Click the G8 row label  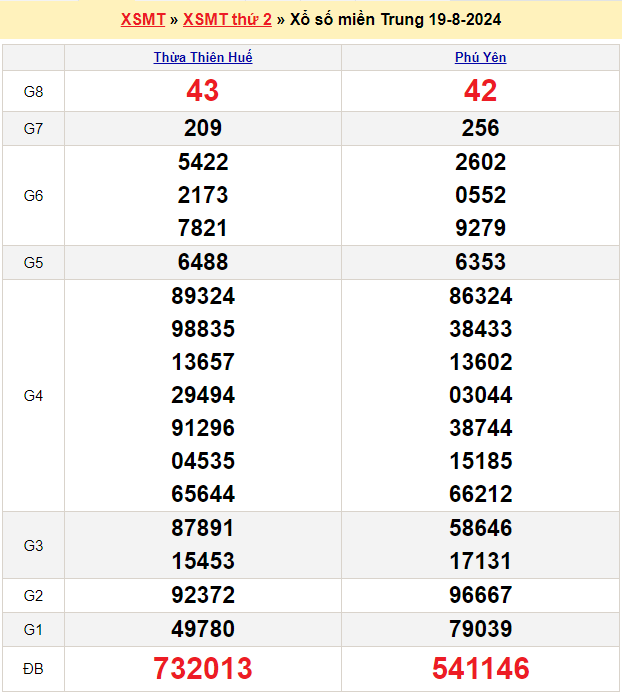coord(33,92)
